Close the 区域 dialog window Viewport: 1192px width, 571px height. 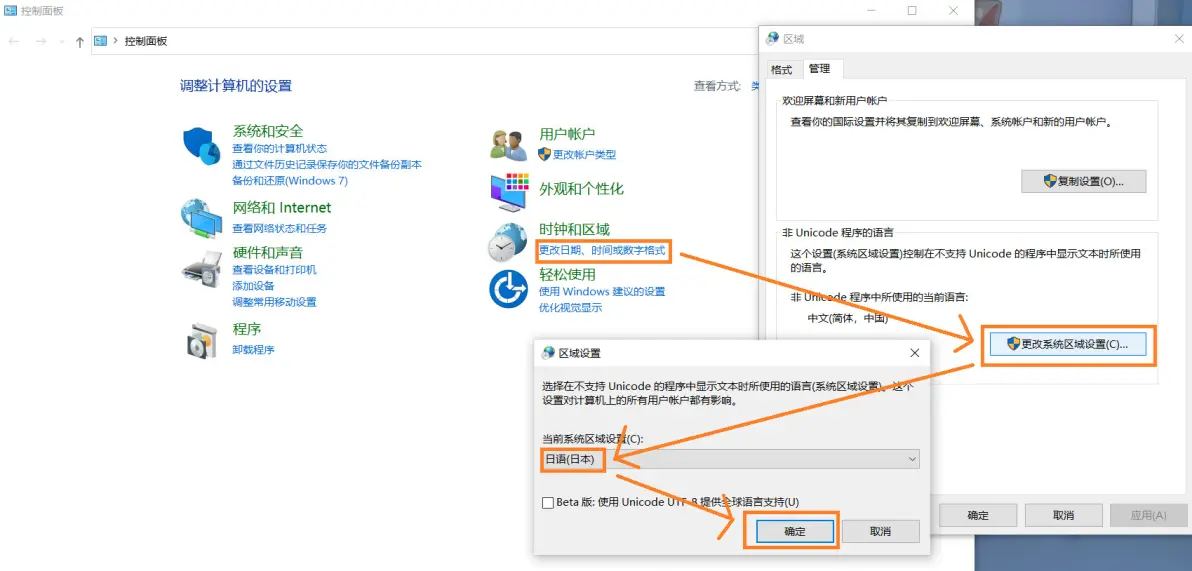1178,38
